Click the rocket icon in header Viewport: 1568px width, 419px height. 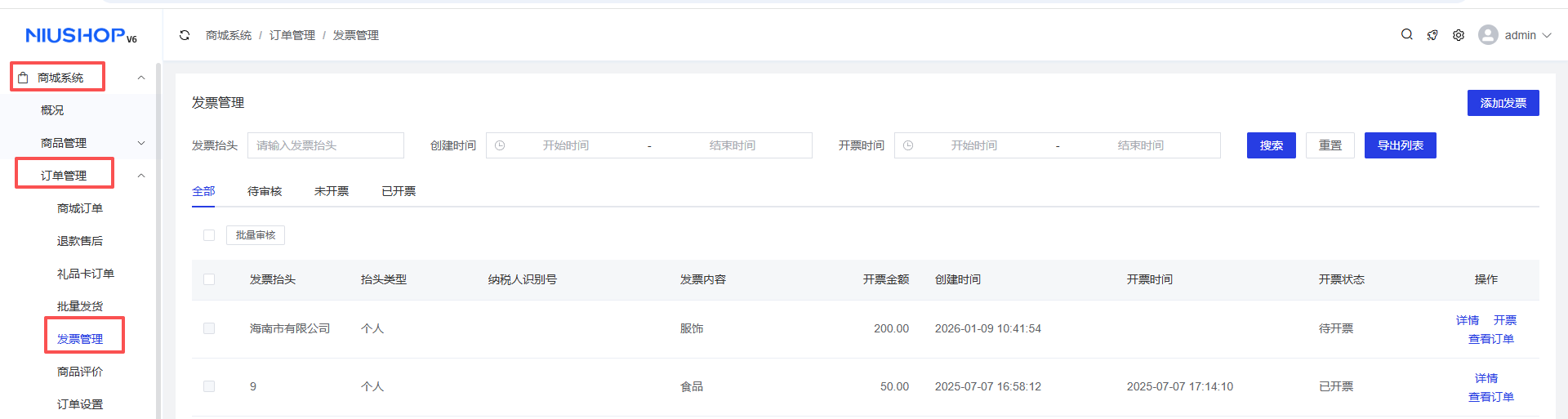(1432, 35)
